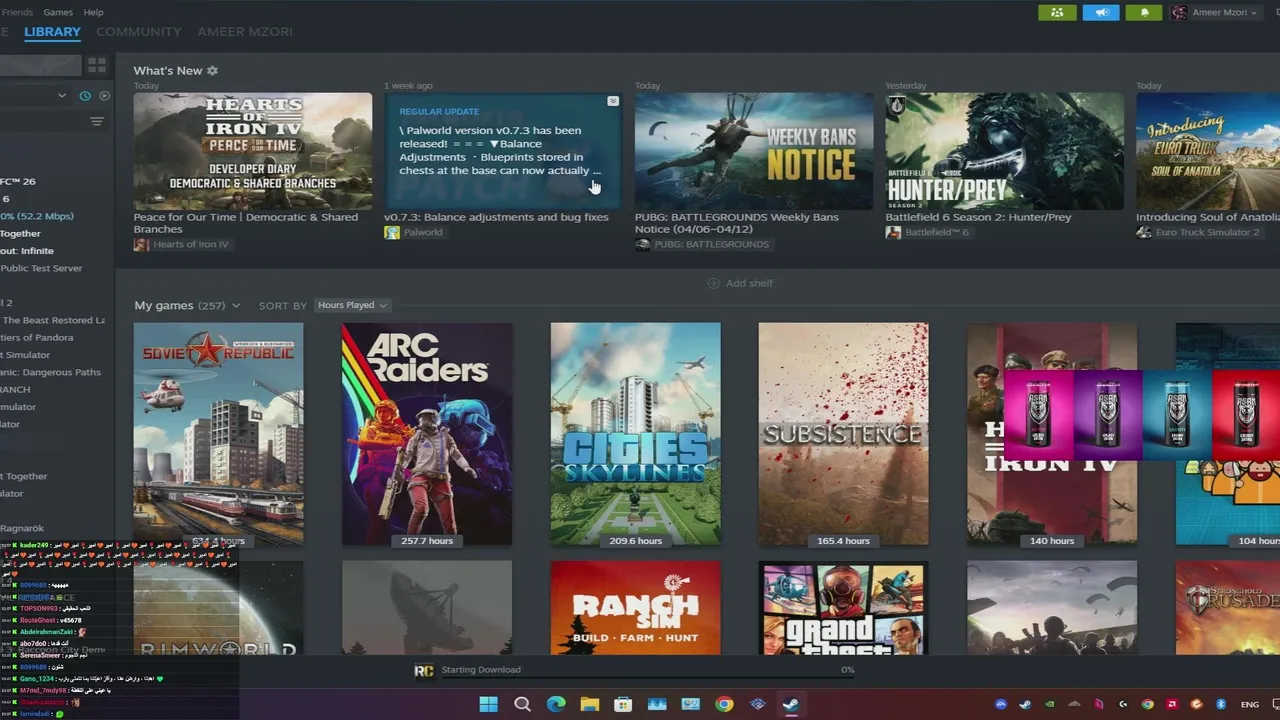Open Cities Skylines game cover

pos(635,434)
